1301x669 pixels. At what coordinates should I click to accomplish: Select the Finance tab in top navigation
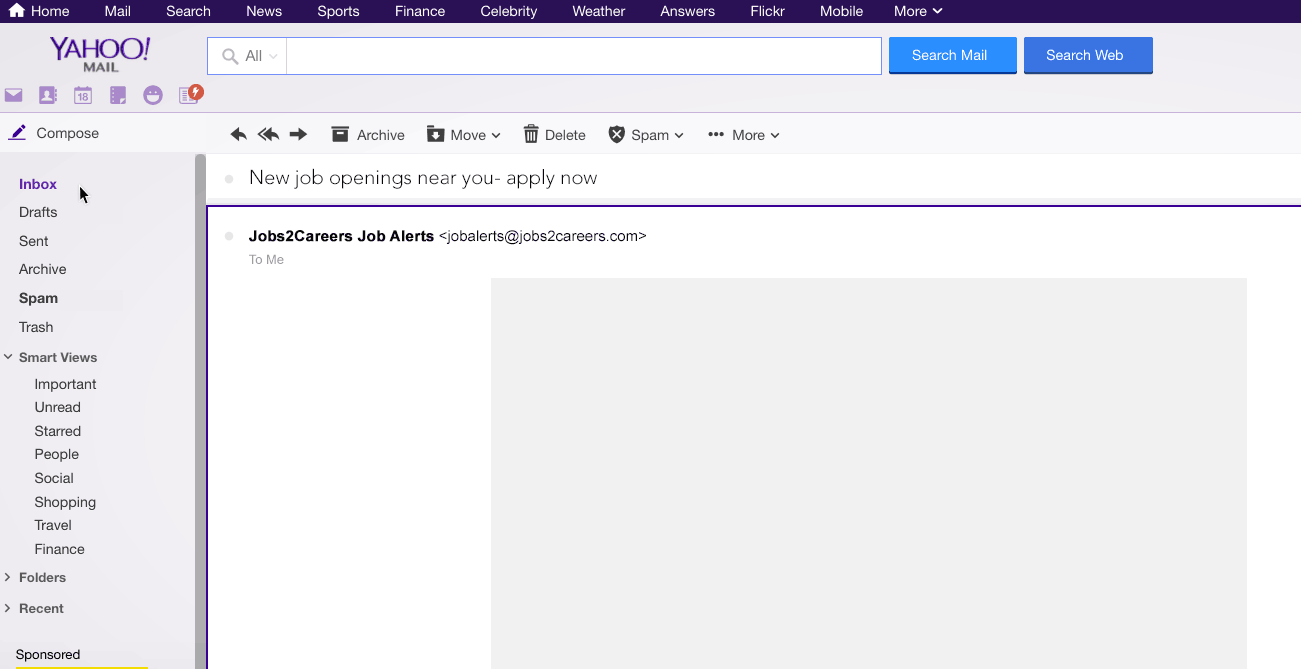[x=419, y=11]
